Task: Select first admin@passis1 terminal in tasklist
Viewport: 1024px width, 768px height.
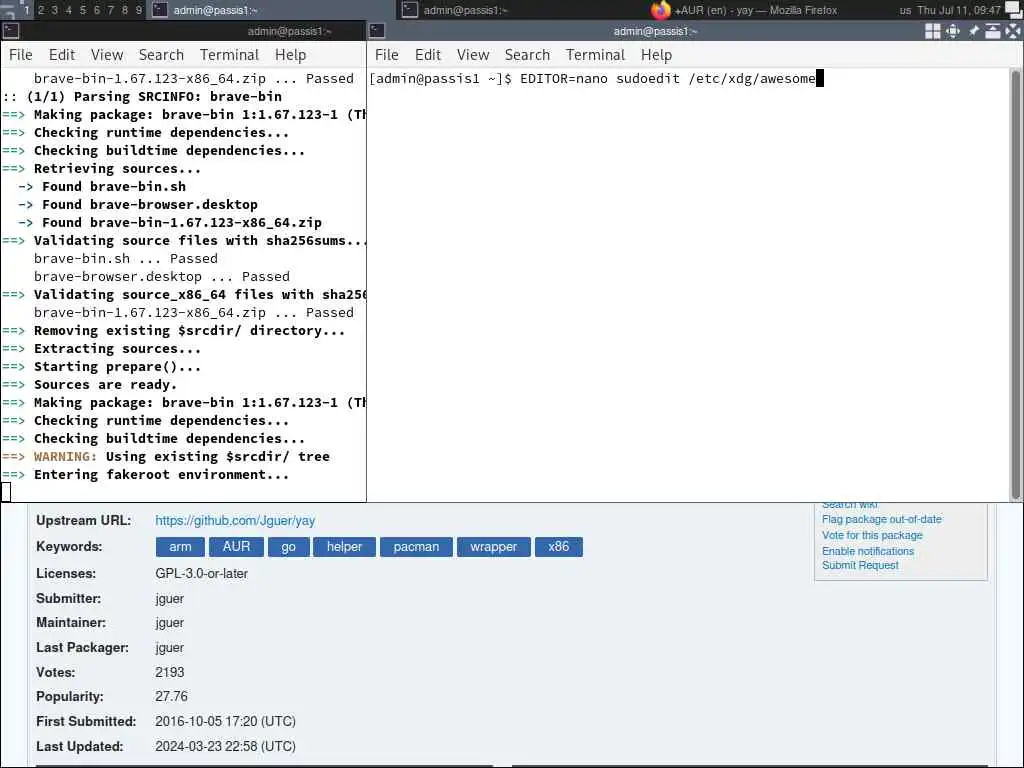Action: click(x=271, y=10)
